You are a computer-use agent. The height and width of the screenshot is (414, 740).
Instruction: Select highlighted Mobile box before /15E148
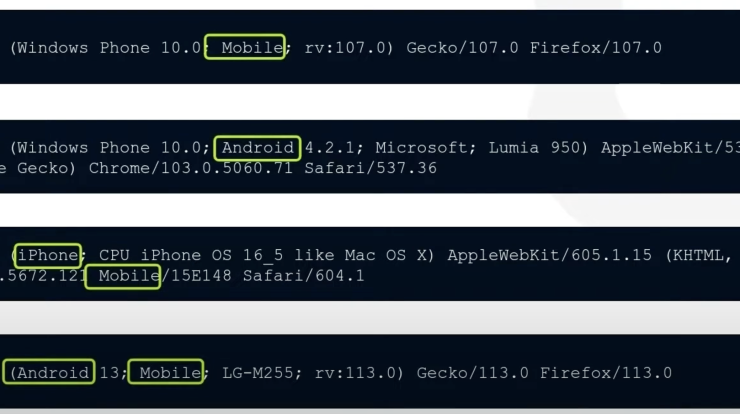pos(123,276)
